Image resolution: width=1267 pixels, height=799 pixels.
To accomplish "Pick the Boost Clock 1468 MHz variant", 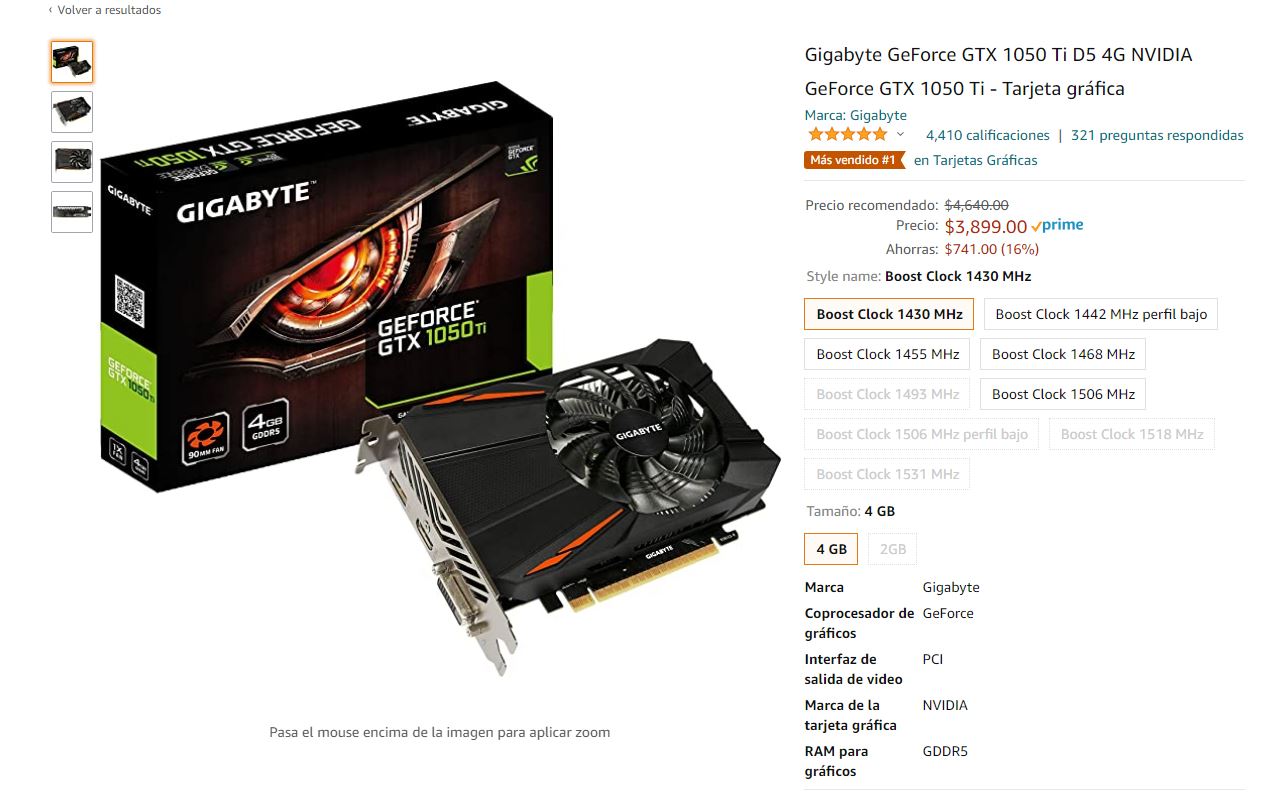I will (x=1063, y=354).
